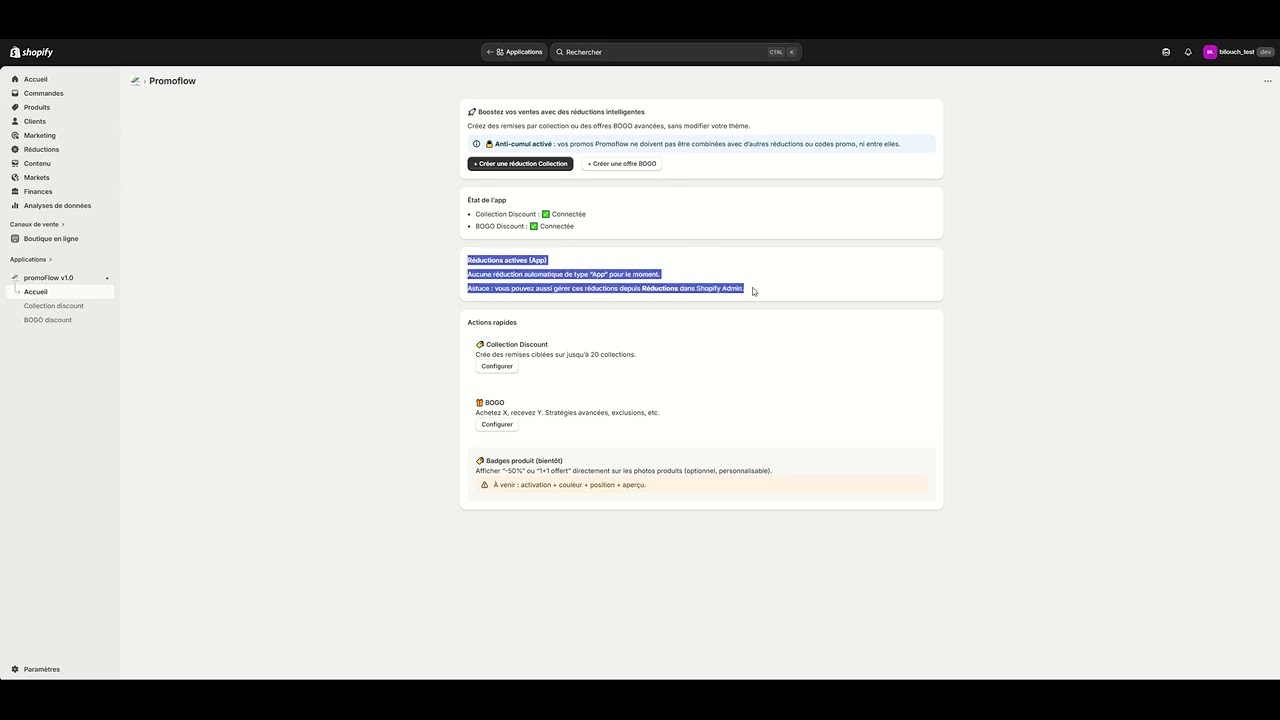Click 'BOGO Discount : Connectée' status line
Screen dimensions: 1280x720
tap(524, 226)
